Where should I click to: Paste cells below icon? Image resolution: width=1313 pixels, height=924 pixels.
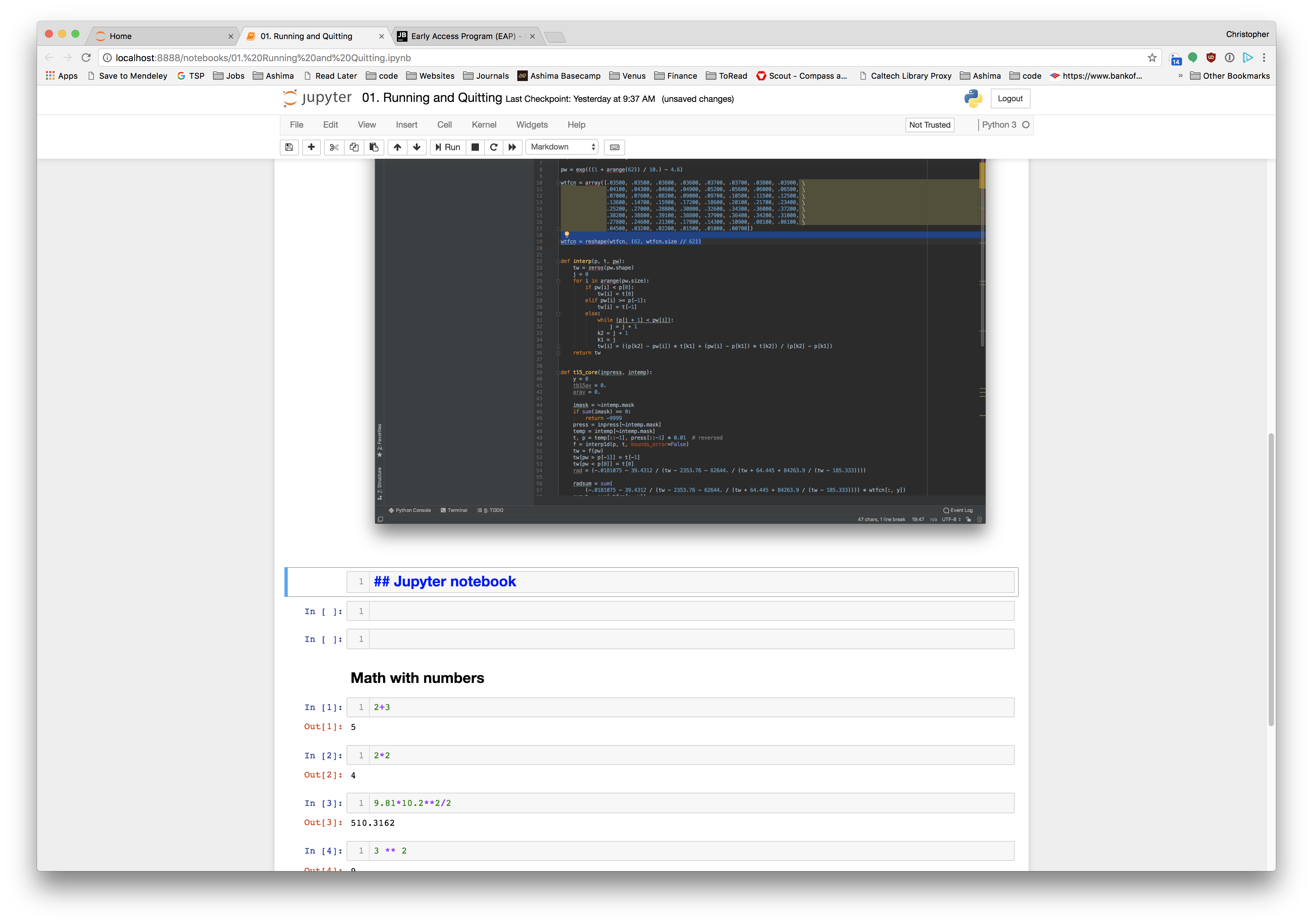click(x=373, y=147)
